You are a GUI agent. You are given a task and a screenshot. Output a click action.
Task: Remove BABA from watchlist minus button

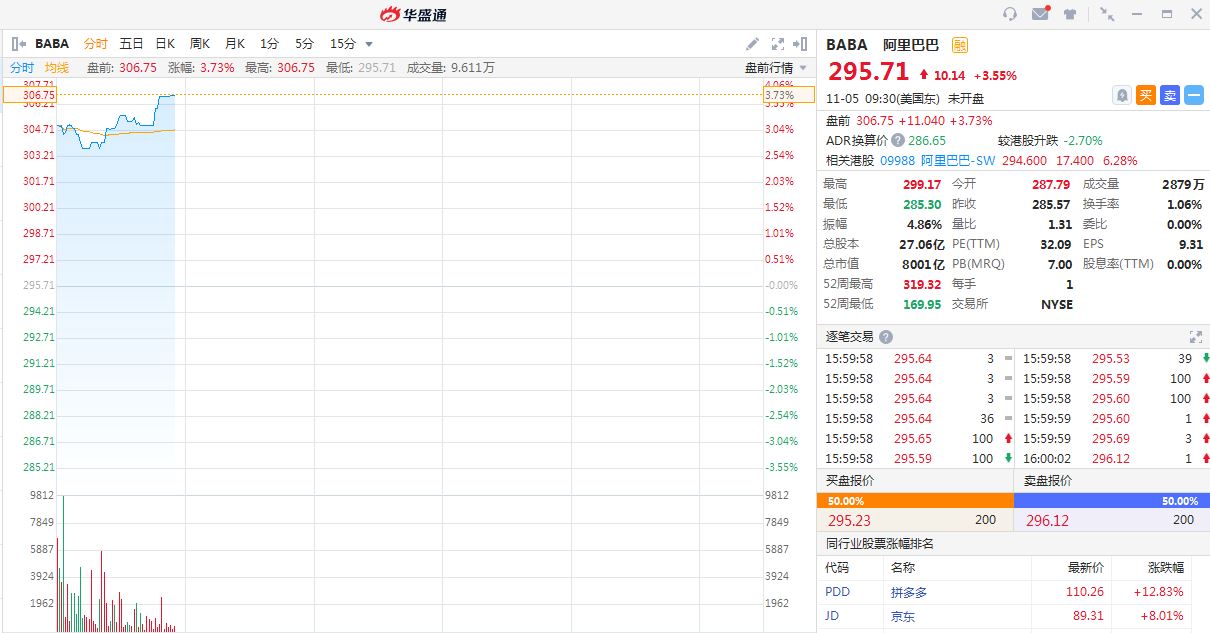click(1194, 95)
